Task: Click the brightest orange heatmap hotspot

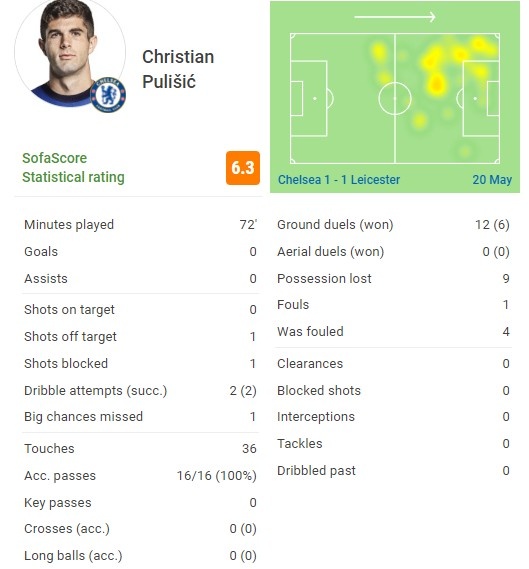Action: coord(436,85)
